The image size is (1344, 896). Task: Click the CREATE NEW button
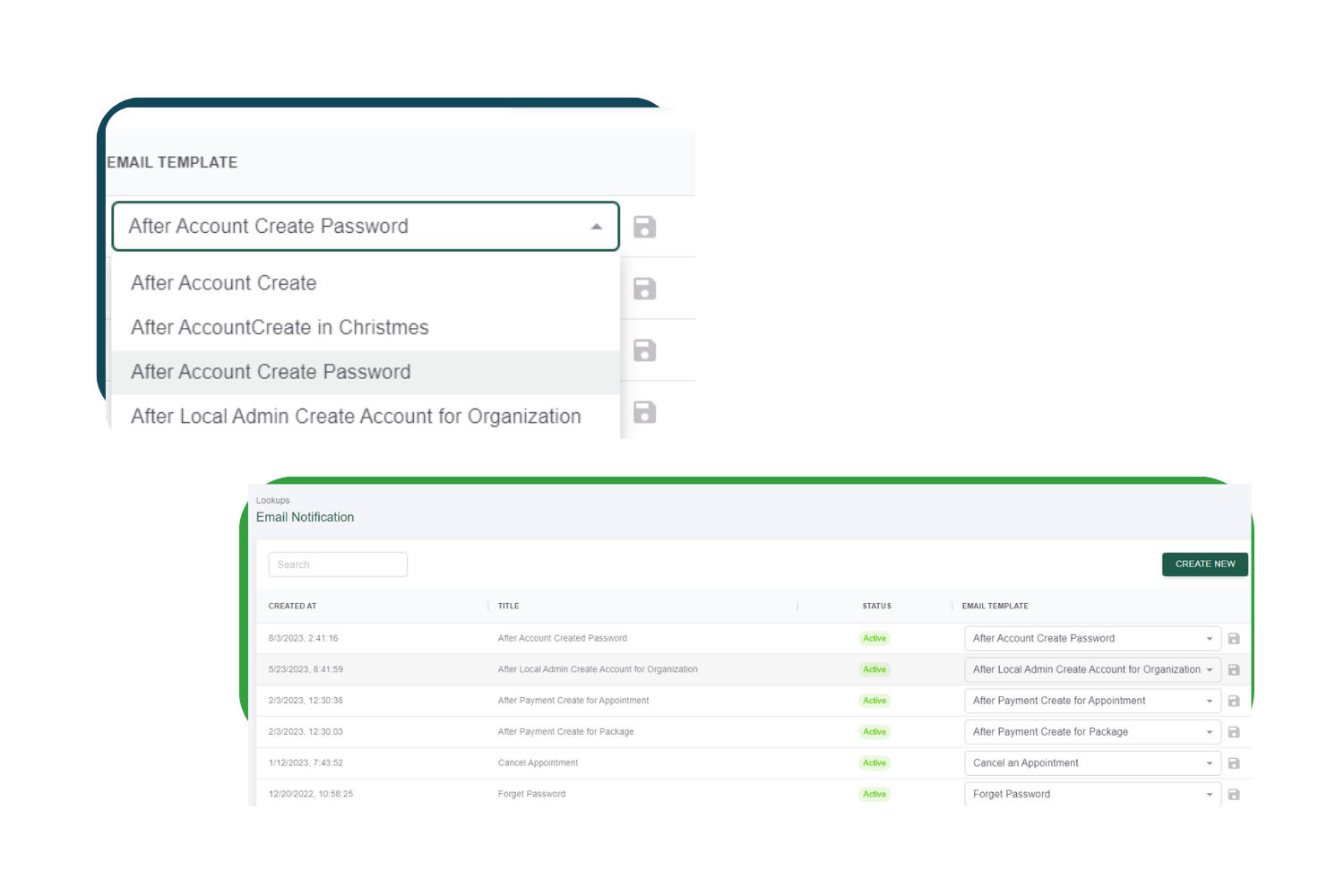(x=1205, y=564)
